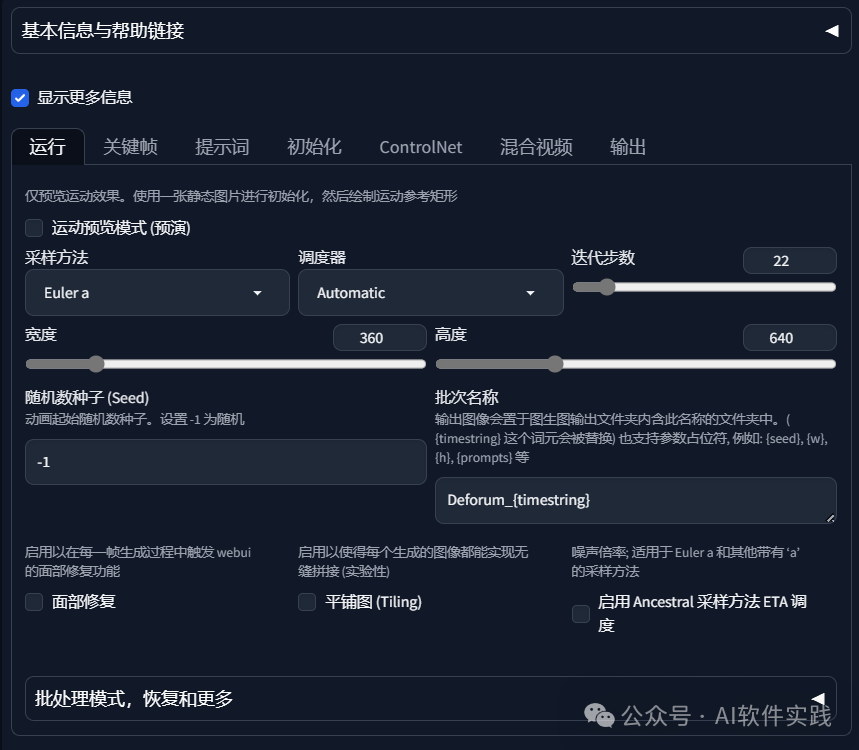Image resolution: width=859 pixels, height=750 pixels.
Task: Click the 迭代步数 label
Action: [x=603, y=257]
